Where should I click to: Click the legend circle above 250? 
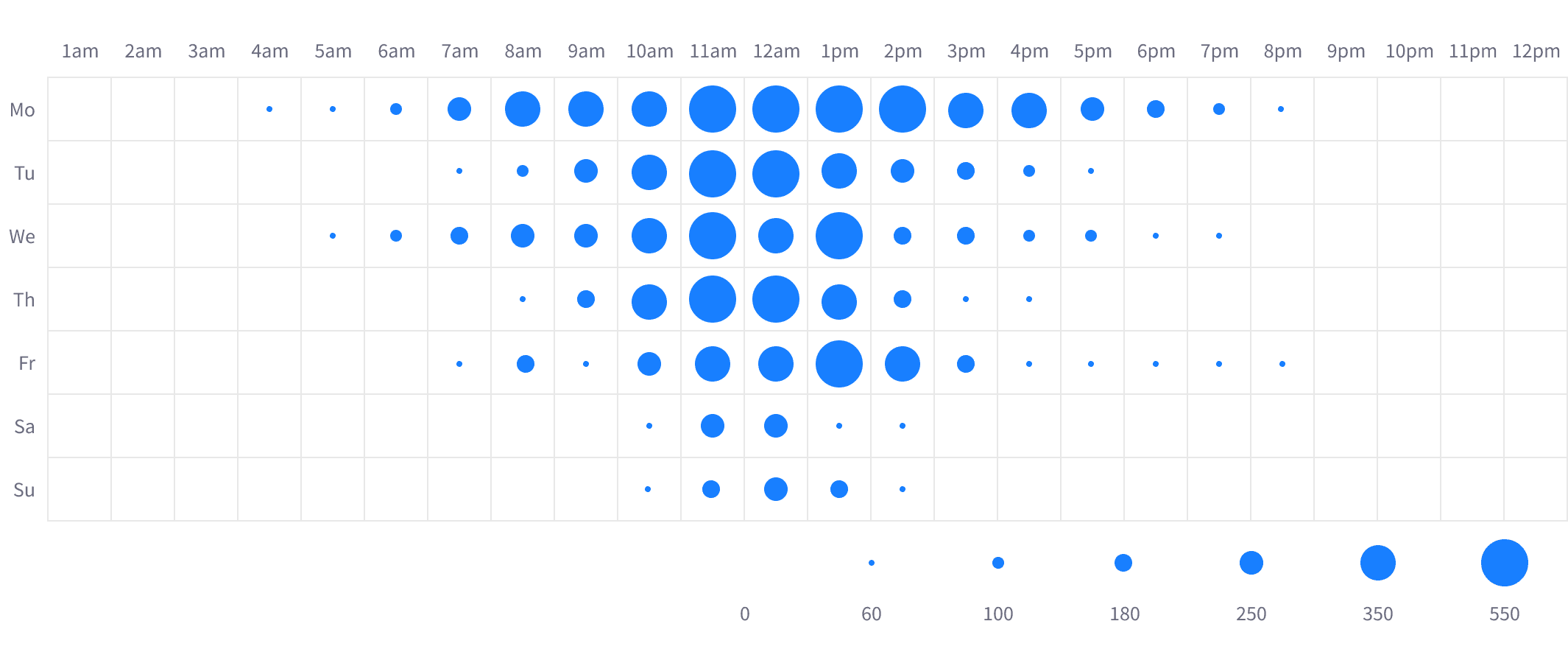pos(1251,563)
